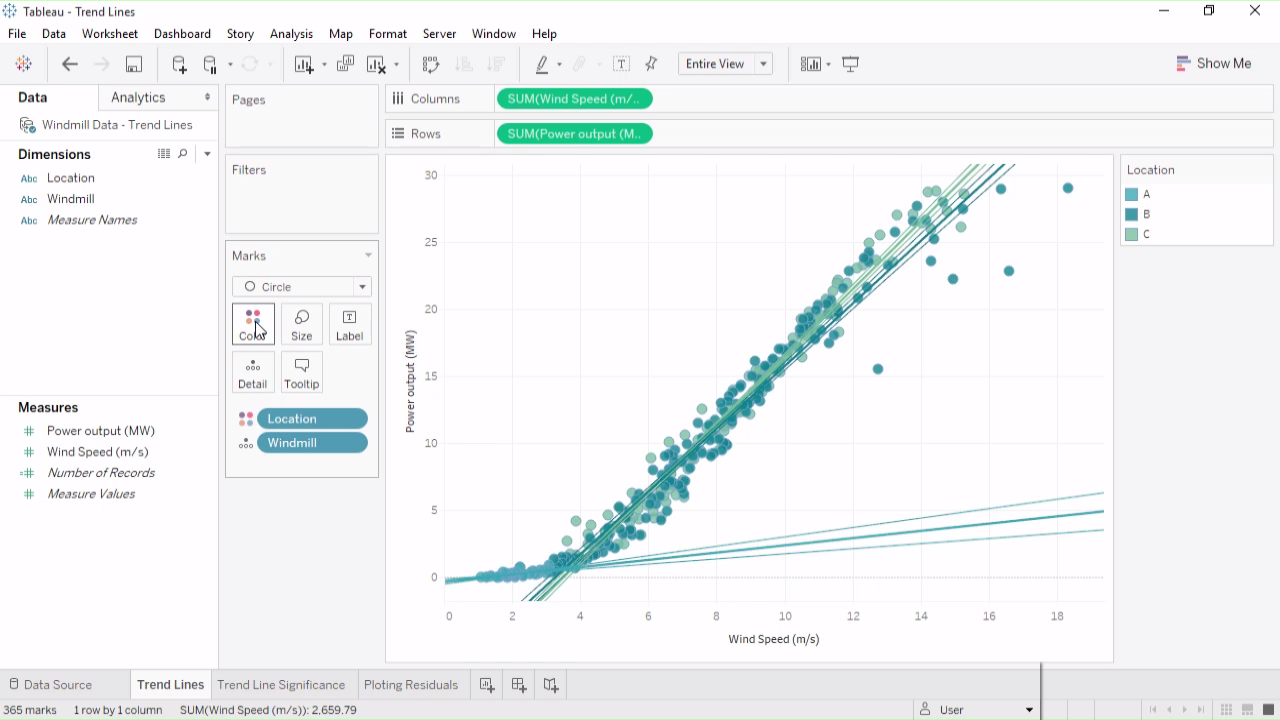Click the Wind Speed (m/s) axis title
The width and height of the screenshot is (1280, 720).
pos(774,639)
